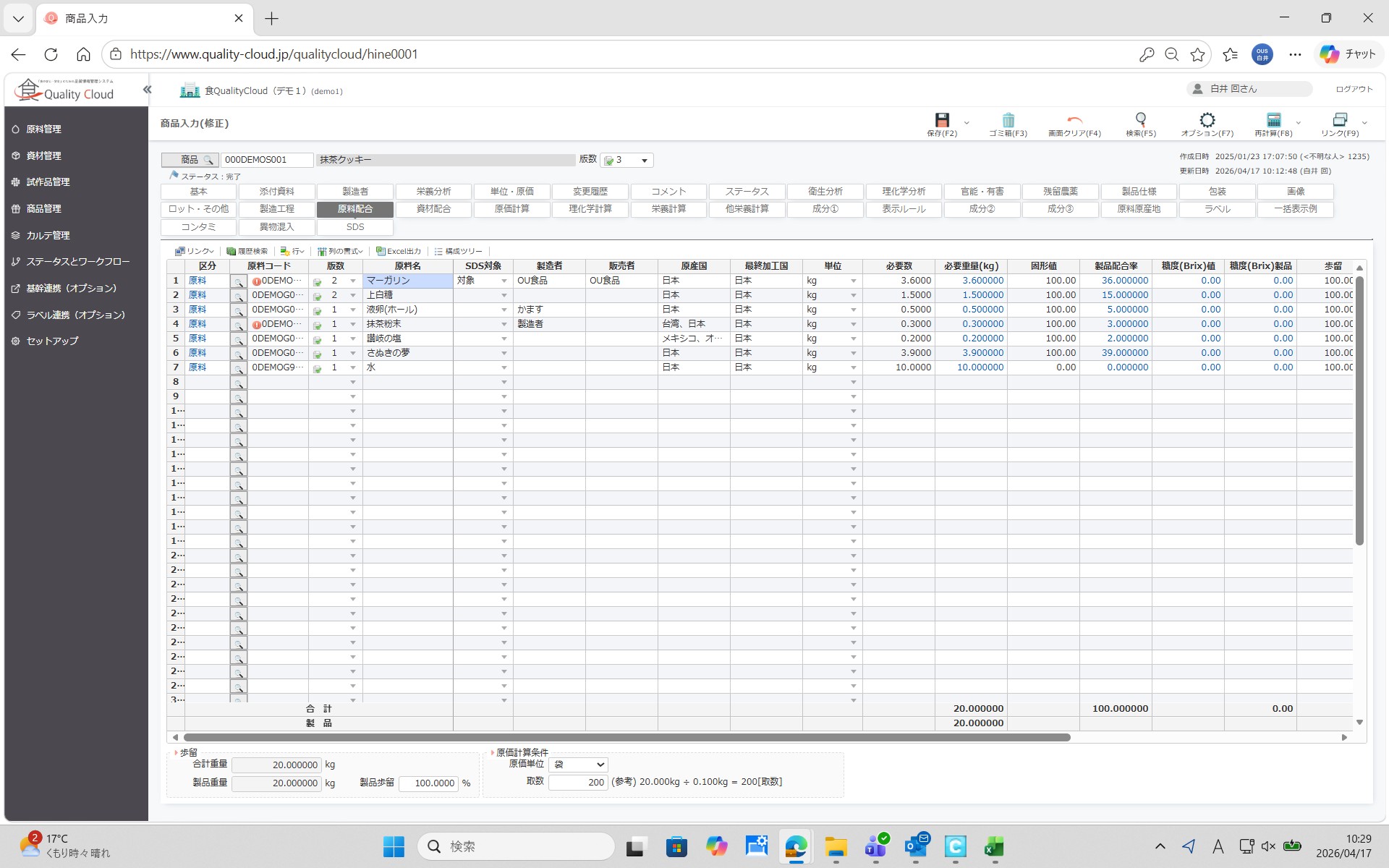Open 単位 dropdown for row 3 液卵(ホール)

tap(854, 310)
